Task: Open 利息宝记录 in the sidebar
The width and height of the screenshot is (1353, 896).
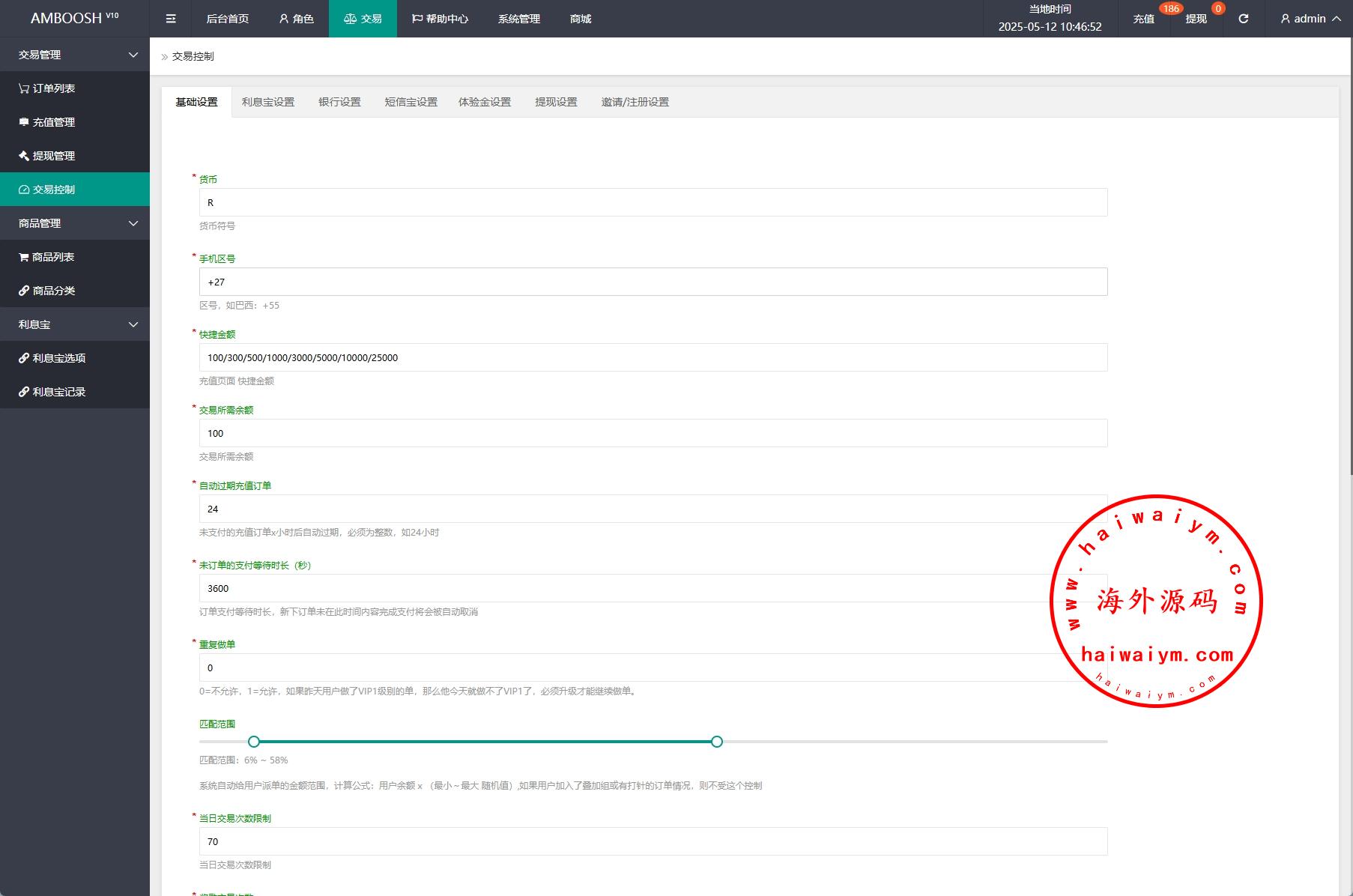Action: point(52,392)
